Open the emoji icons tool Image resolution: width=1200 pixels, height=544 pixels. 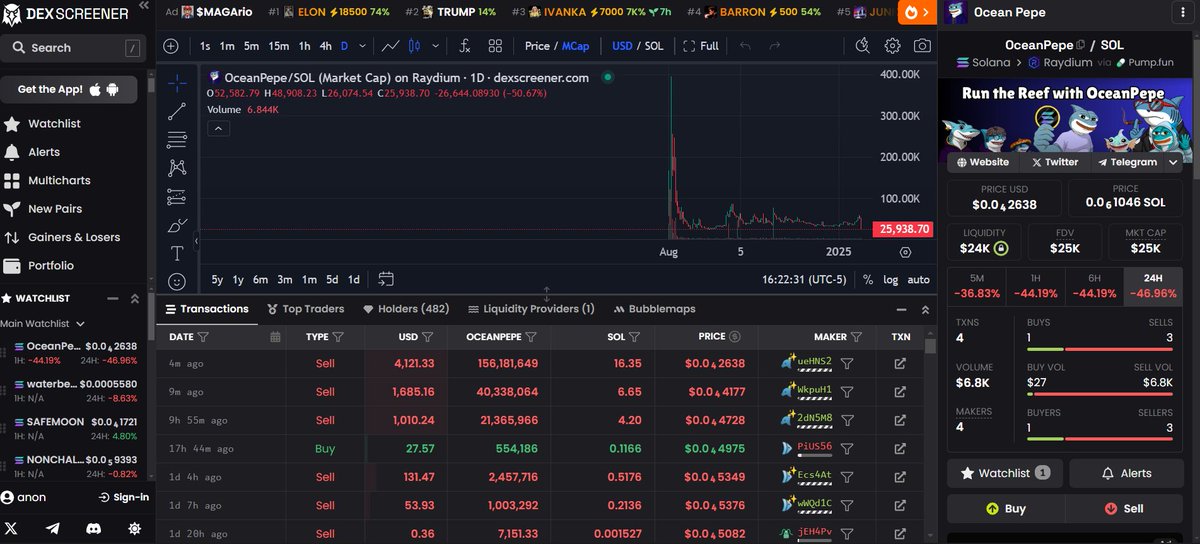(177, 282)
